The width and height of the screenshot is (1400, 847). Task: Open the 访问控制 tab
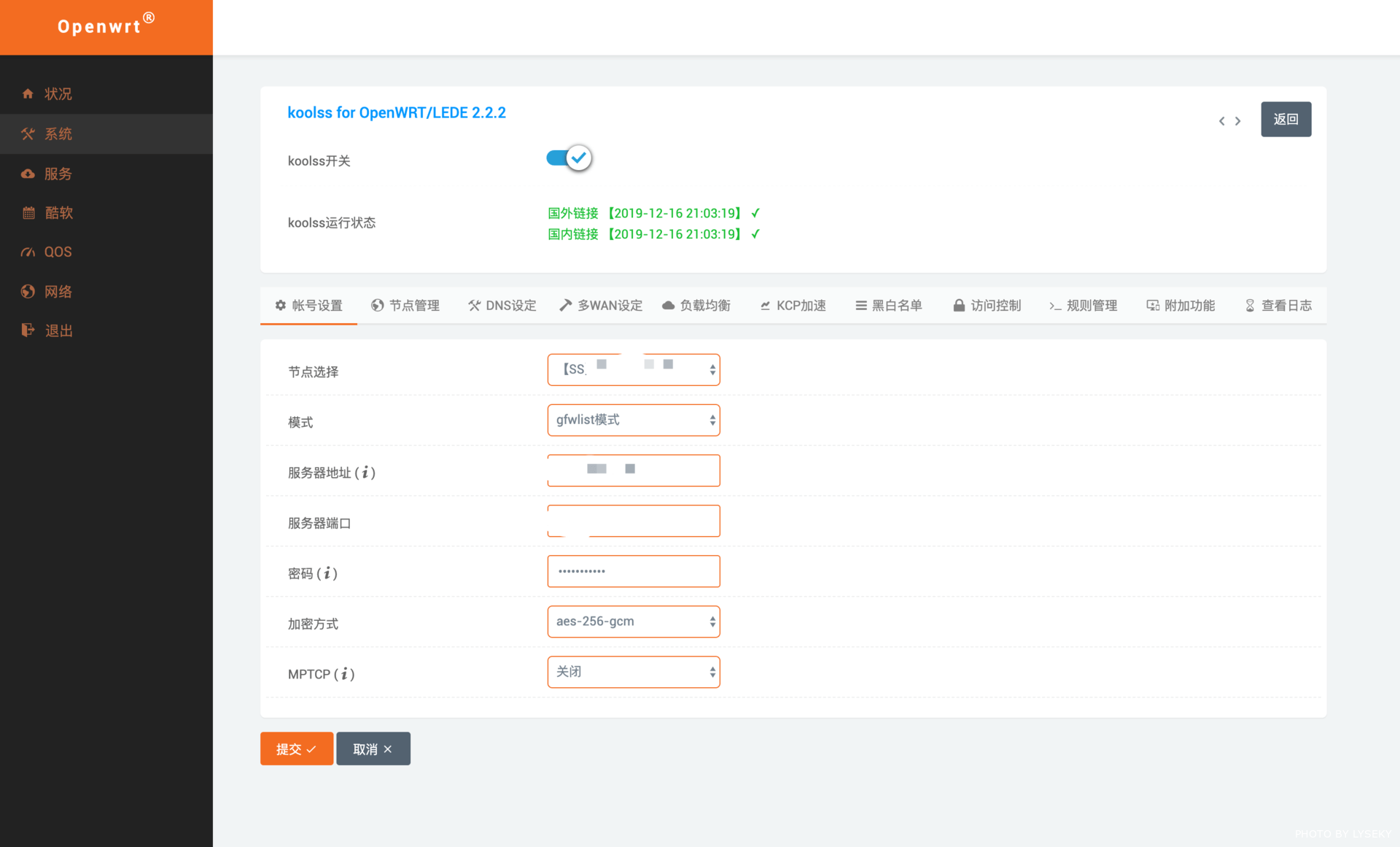click(987, 306)
